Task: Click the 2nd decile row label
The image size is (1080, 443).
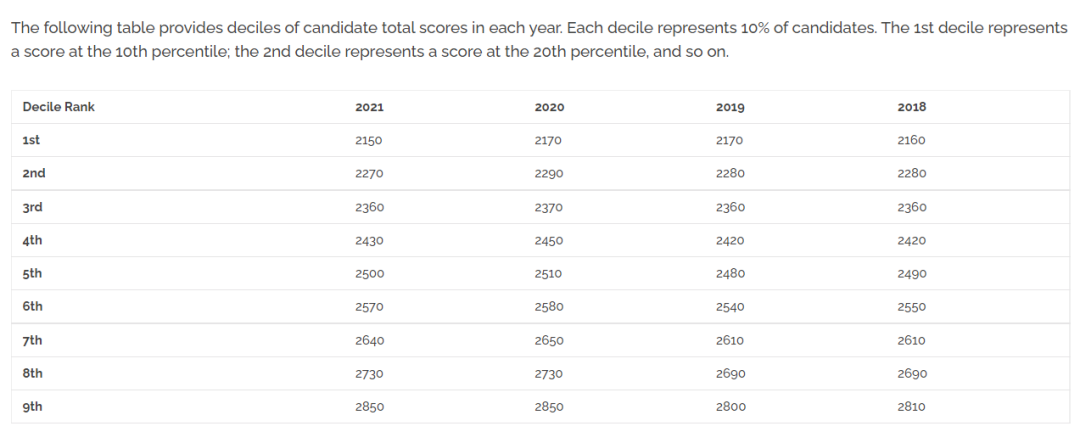Action: tap(34, 173)
